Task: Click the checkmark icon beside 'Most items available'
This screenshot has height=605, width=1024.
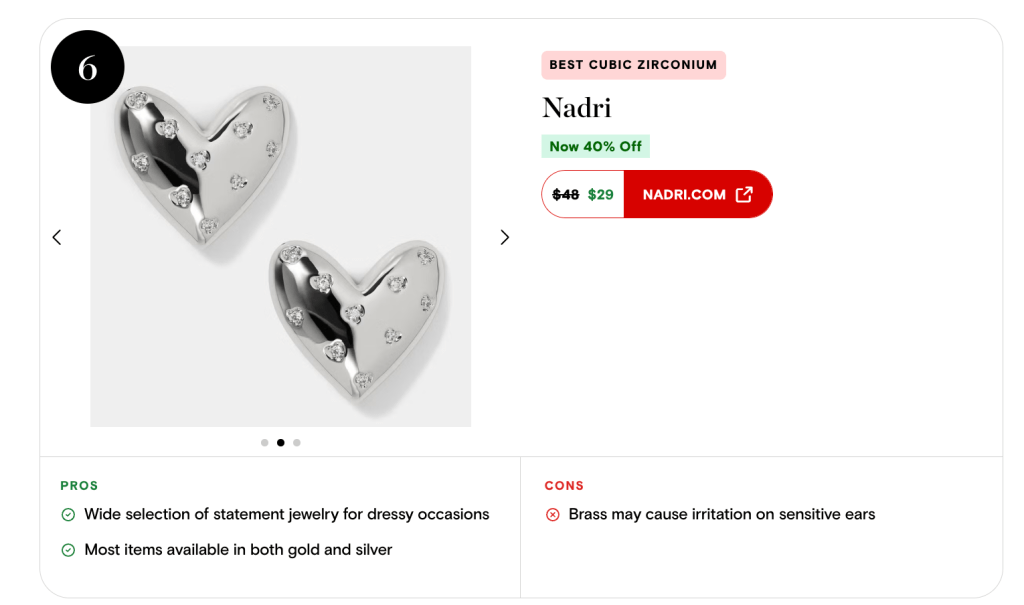Action: [x=68, y=550]
